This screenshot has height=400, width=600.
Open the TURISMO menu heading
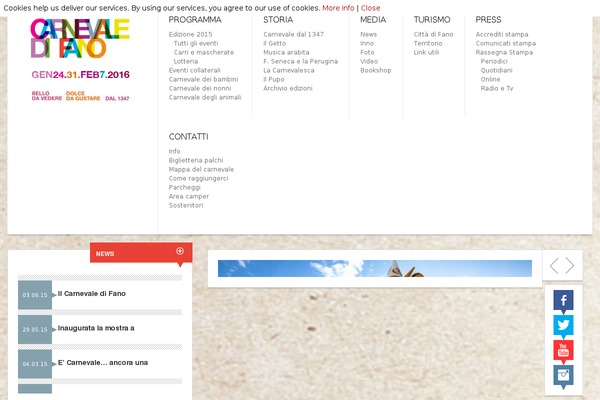[x=432, y=20]
